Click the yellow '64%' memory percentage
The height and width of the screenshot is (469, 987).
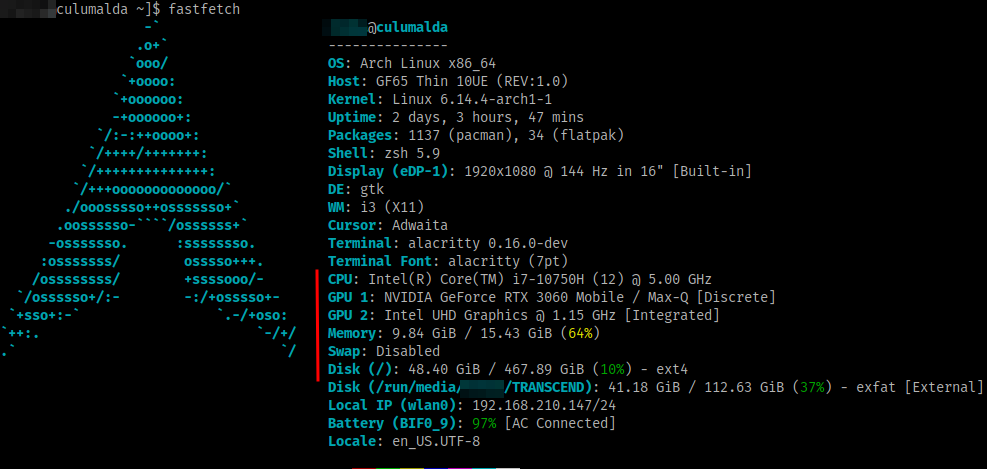580,332
